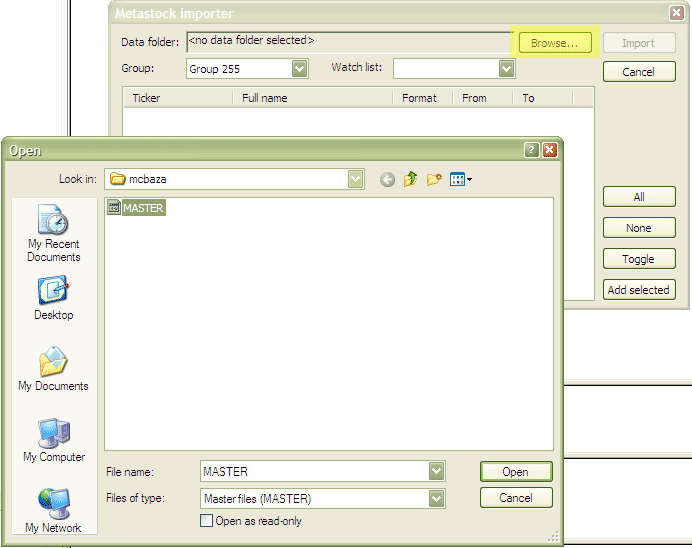Sort by To column header

tap(543, 98)
